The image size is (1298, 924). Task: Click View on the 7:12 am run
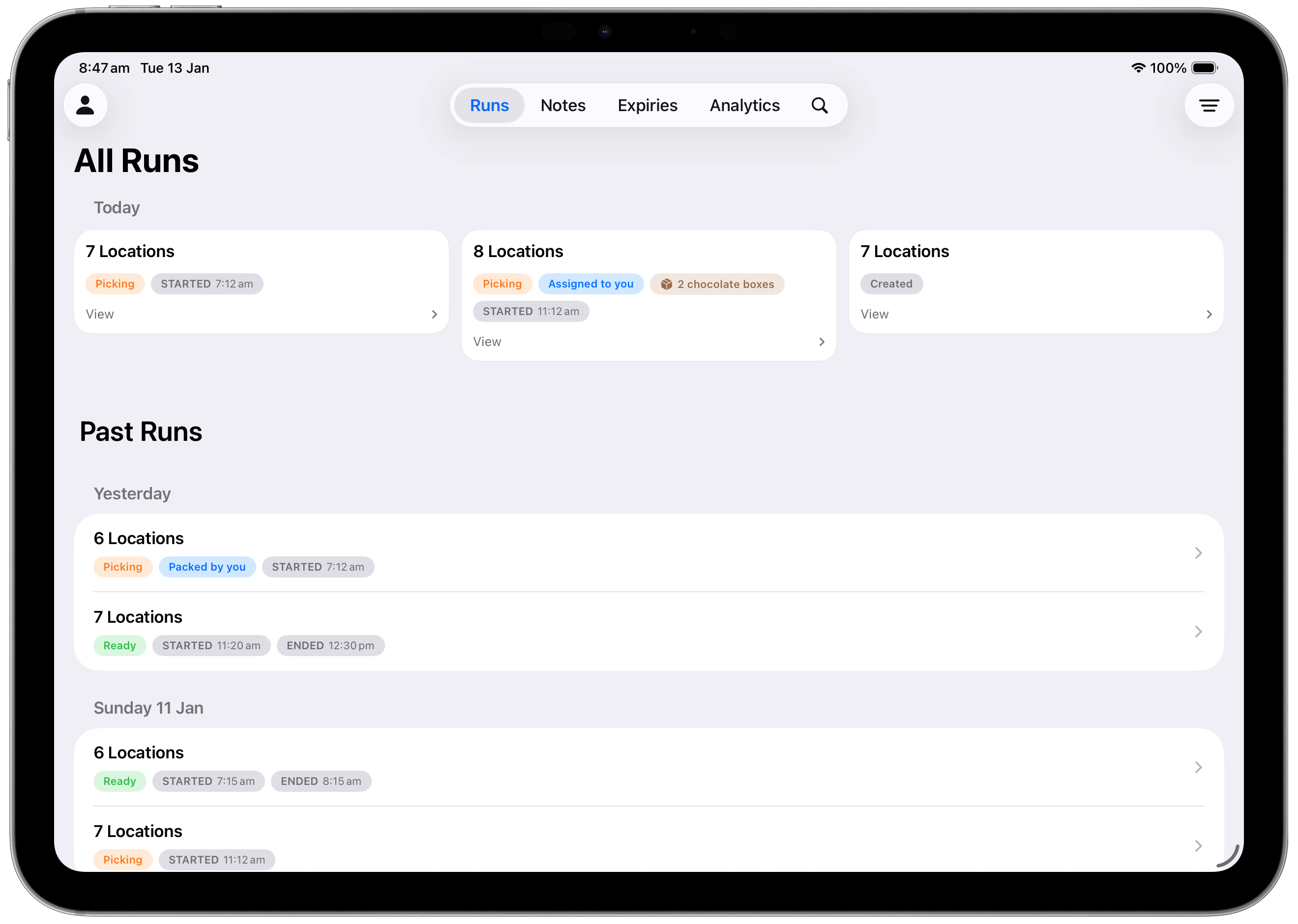pos(100,315)
